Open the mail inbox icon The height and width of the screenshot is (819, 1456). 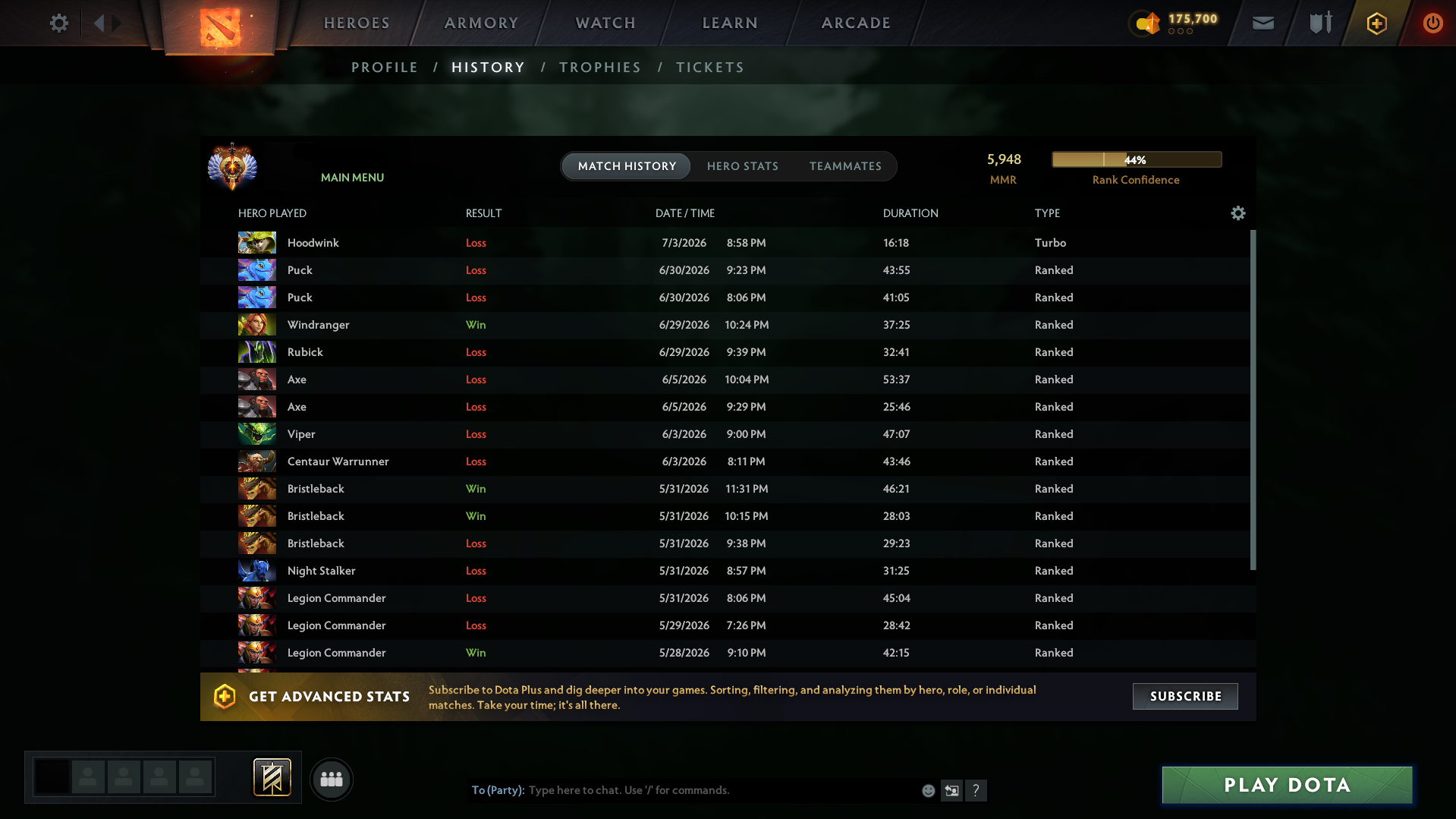pos(1263,24)
